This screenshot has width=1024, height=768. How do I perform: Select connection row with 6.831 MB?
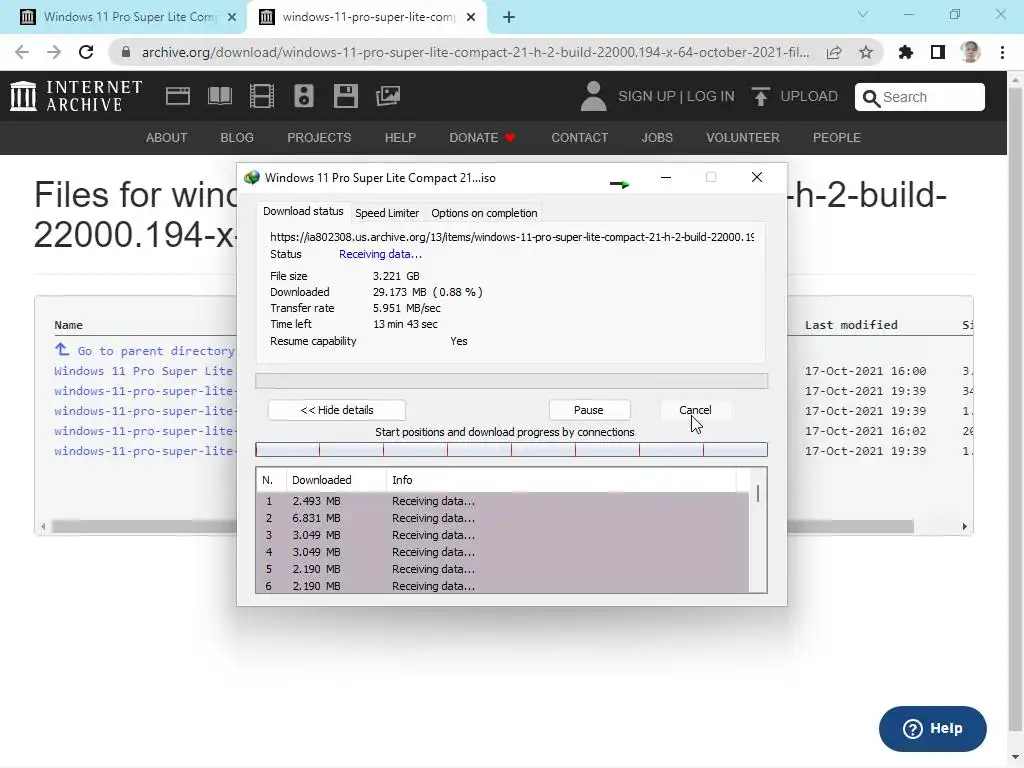502,518
